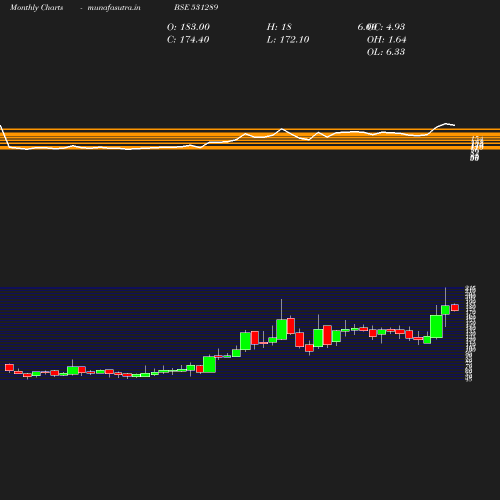Select the high value 'H: 18'
Screen dimensions: 500x500
[x=279, y=27]
